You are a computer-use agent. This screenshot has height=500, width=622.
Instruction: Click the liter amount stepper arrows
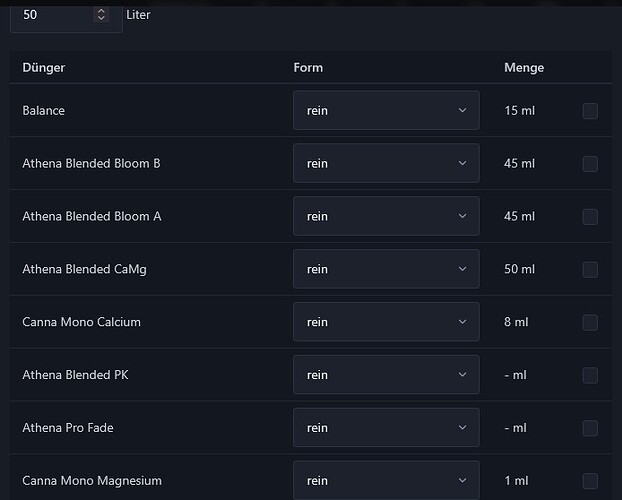click(101, 15)
